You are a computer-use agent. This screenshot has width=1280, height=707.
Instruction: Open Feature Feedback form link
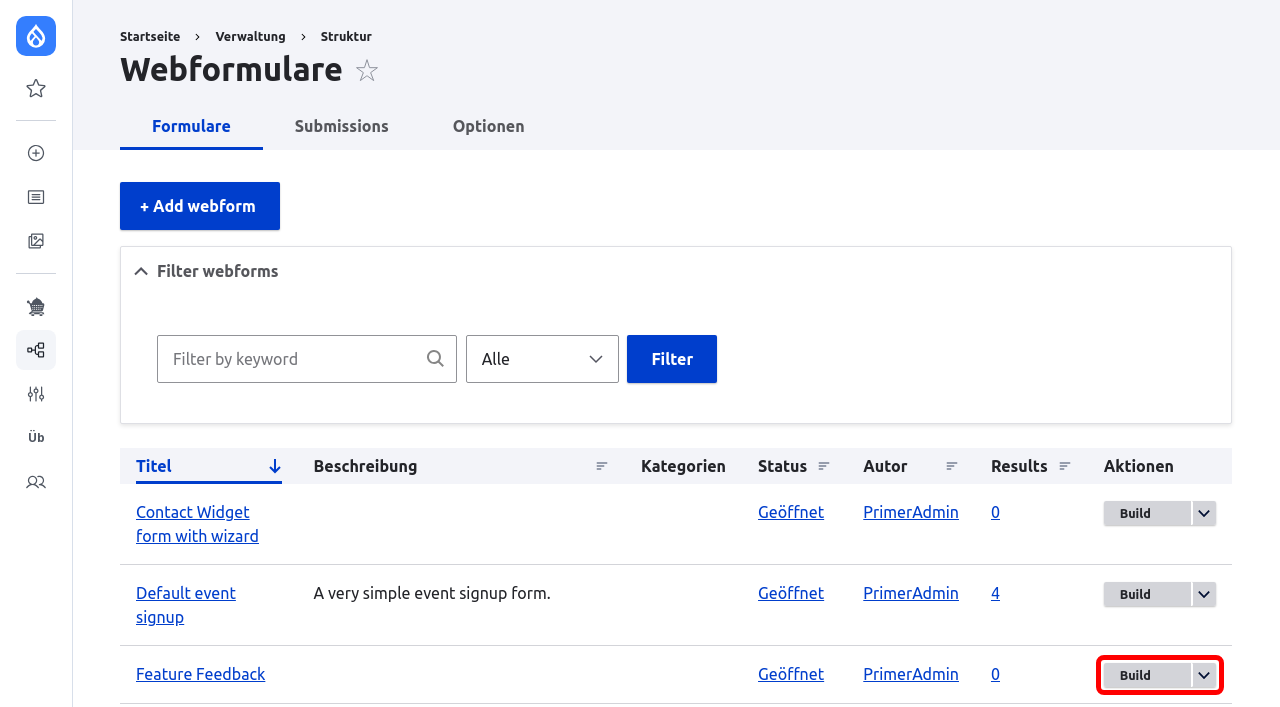(200, 674)
